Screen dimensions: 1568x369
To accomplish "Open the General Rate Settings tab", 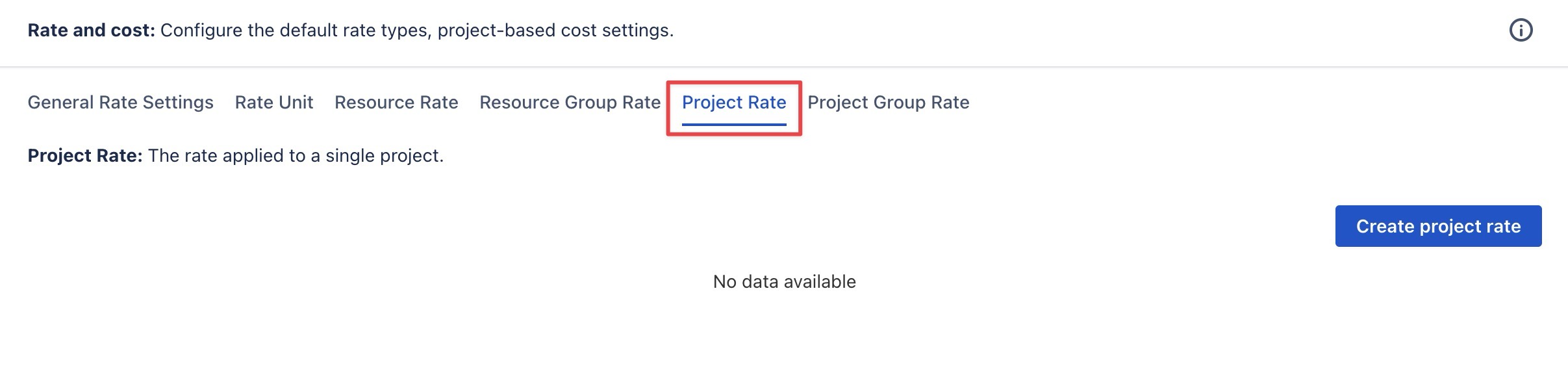I will coord(120,103).
